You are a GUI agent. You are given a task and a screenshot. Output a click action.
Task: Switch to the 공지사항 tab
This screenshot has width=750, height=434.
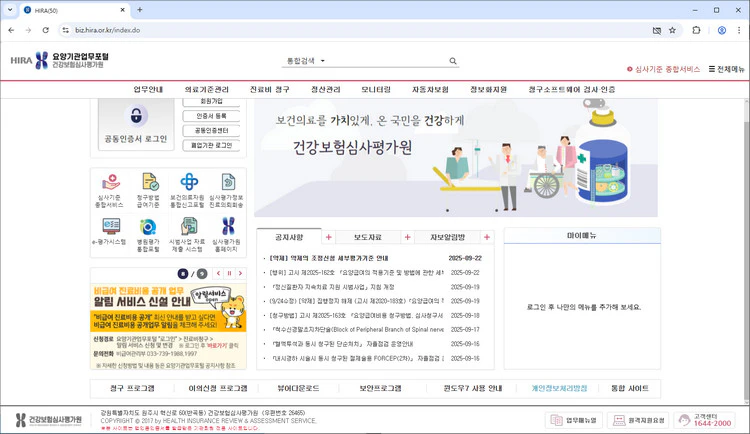click(289, 237)
